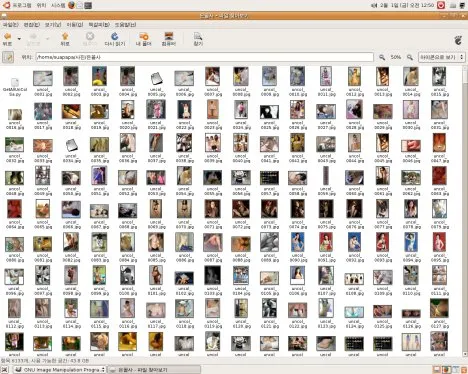Open the forward history dropdown arrow

pos(47,39)
